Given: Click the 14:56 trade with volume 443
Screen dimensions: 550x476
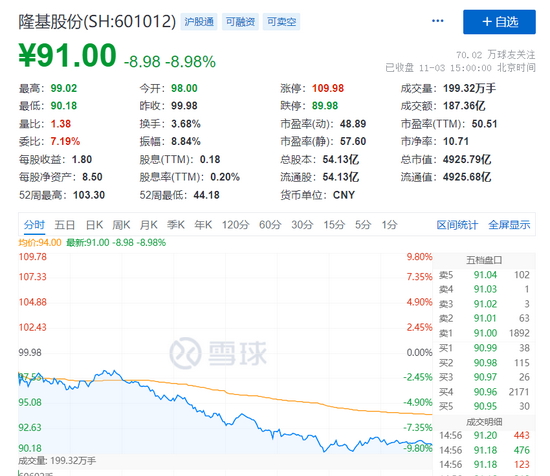Looking at the screenshot, I should [x=484, y=435].
